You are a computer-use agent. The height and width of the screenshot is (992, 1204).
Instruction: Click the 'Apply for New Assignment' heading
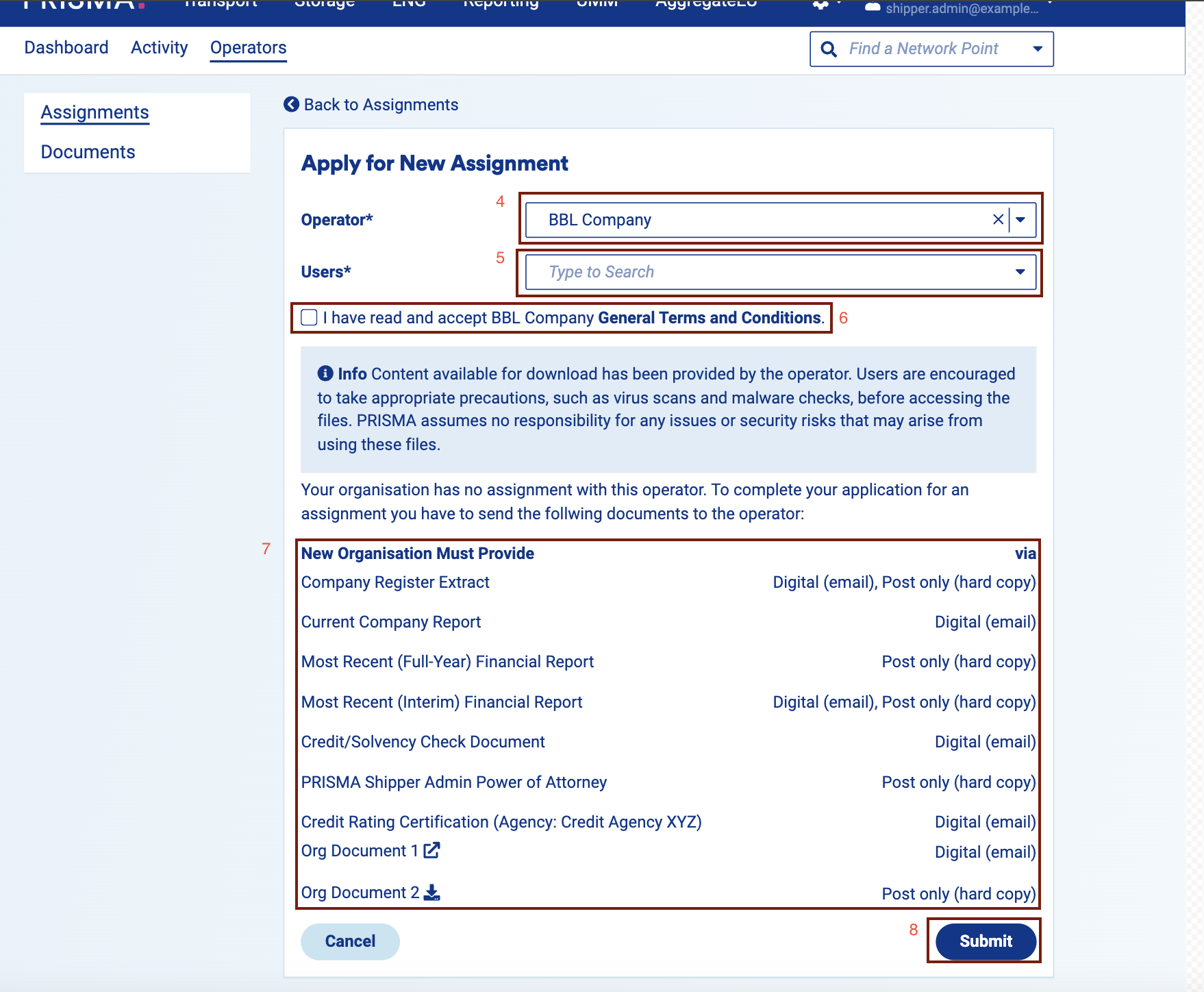point(435,164)
